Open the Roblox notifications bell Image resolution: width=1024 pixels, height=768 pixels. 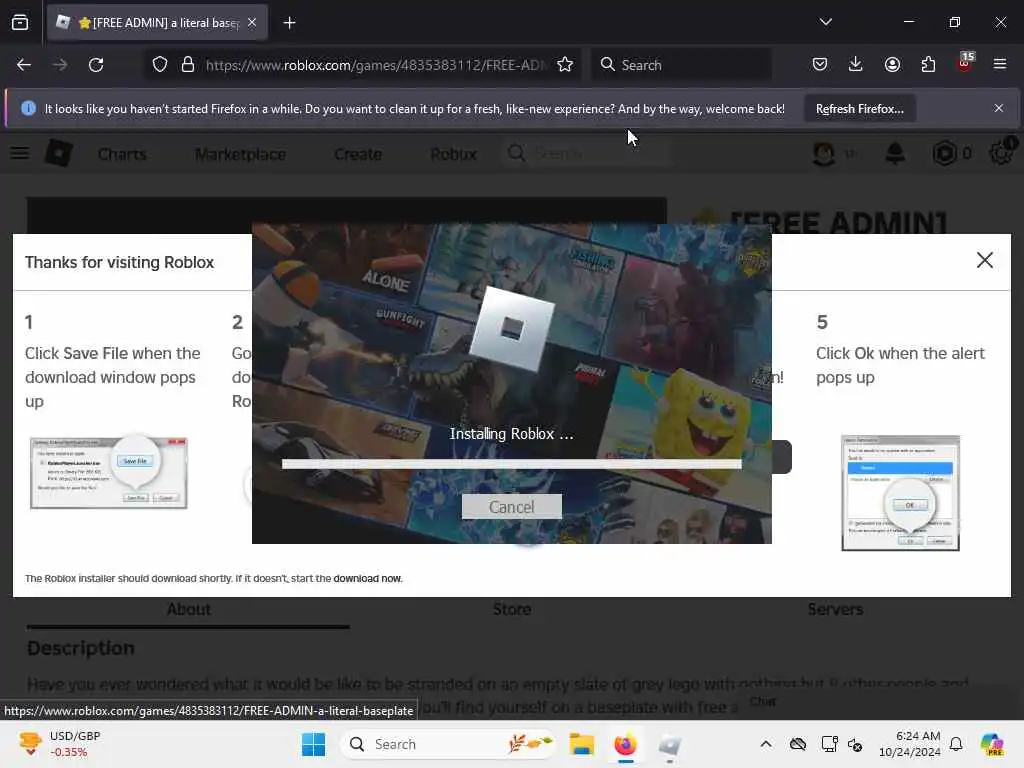(x=895, y=153)
